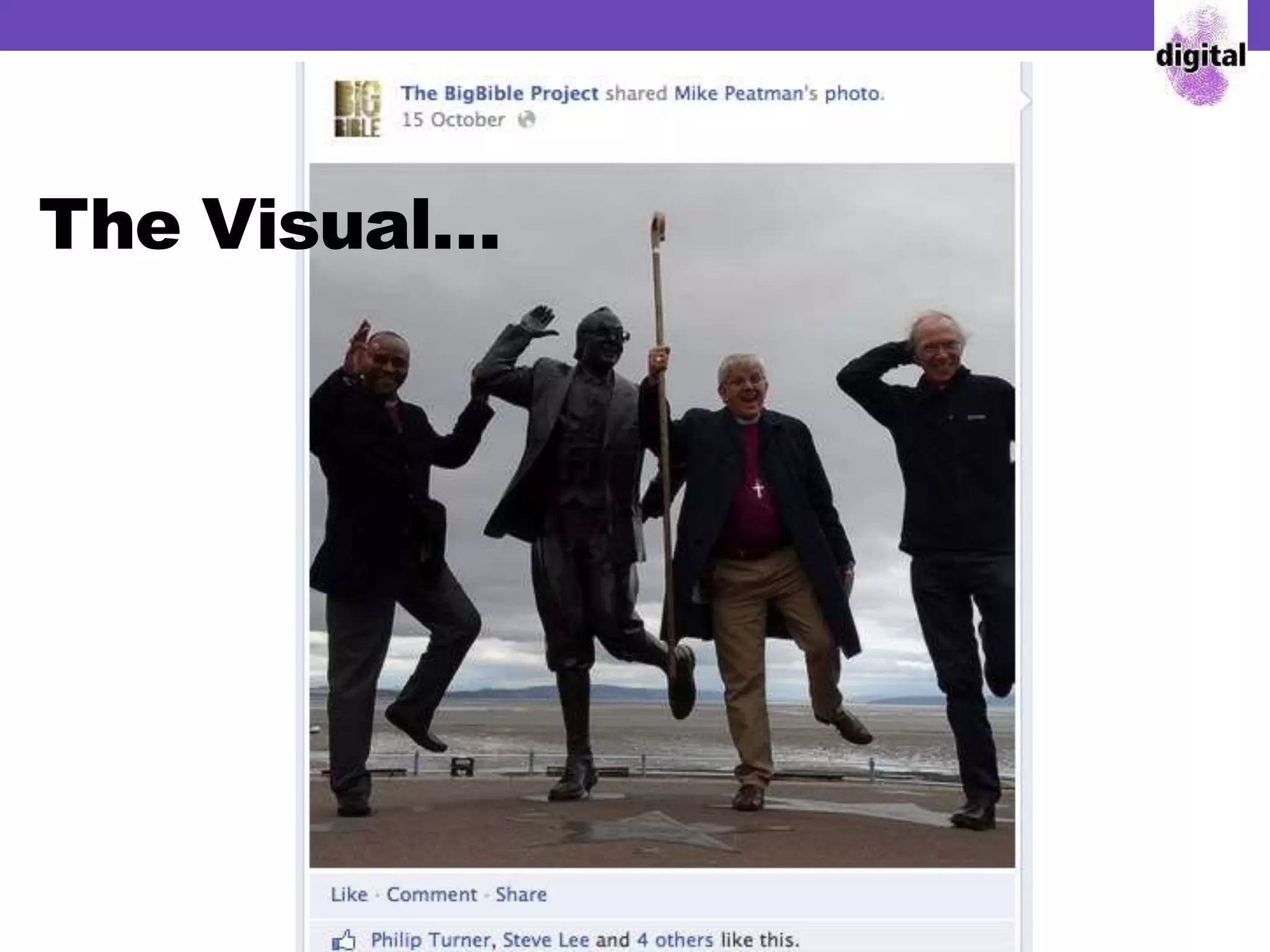1270x952 pixels.
Task: Click Comment under the post
Action: 432,894
